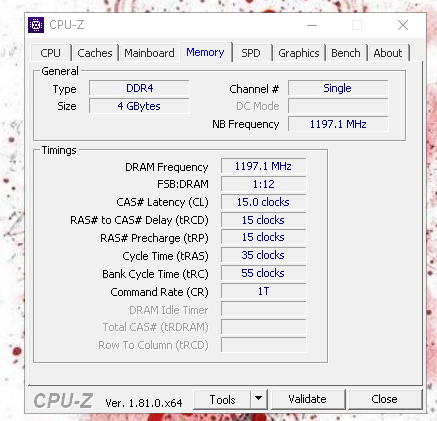Screen dimensions: 437x421
Task: Select the Mainboard tab
Action: [149, 53]
